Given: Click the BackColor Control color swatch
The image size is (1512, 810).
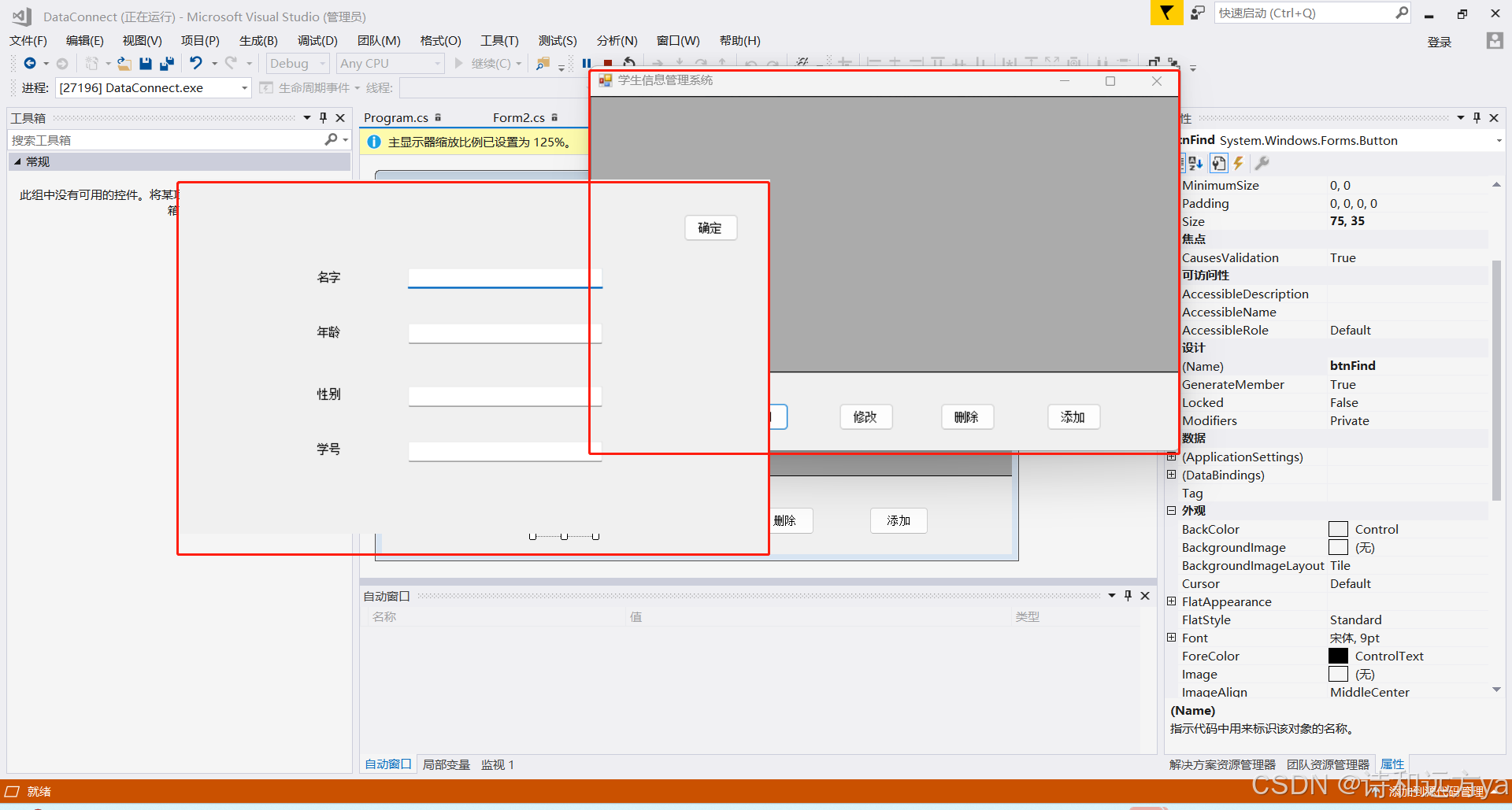Looking at the screenshot, I should pyautogui.click(x=1338, y=529).
